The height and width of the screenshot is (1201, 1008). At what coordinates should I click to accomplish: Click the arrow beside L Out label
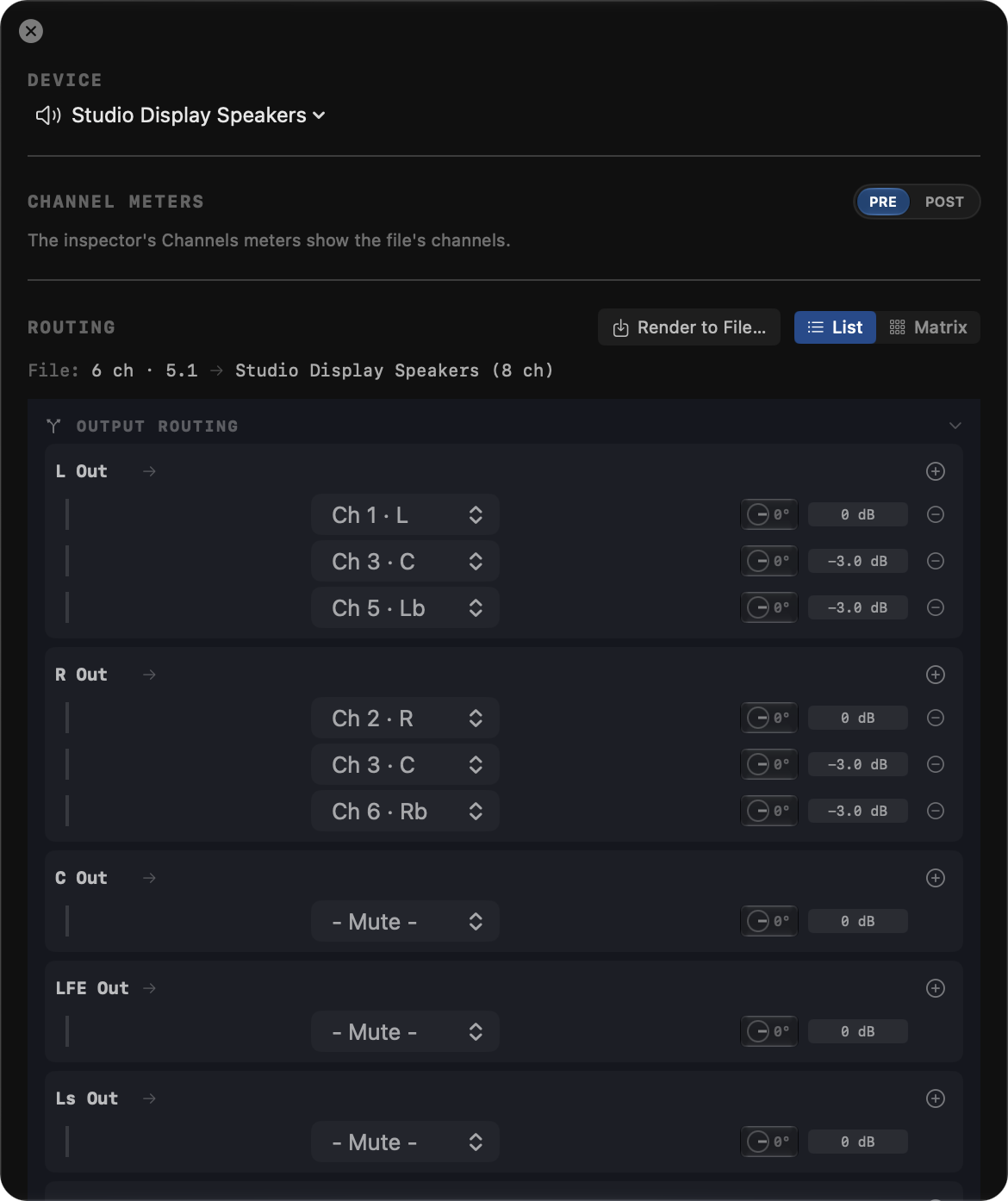click(x=149, y=471)
